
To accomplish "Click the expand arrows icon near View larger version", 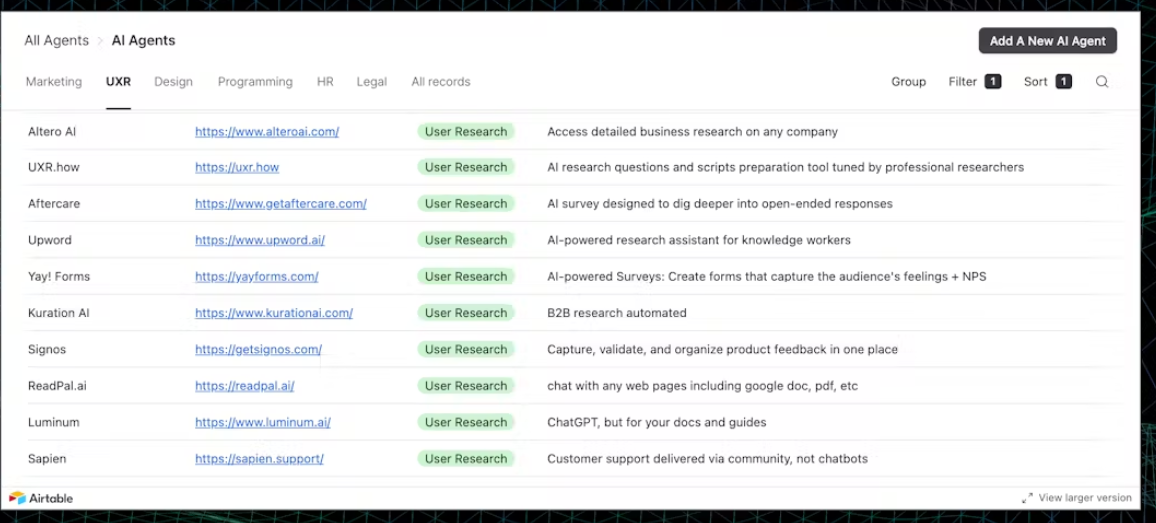I will 1027,498.
